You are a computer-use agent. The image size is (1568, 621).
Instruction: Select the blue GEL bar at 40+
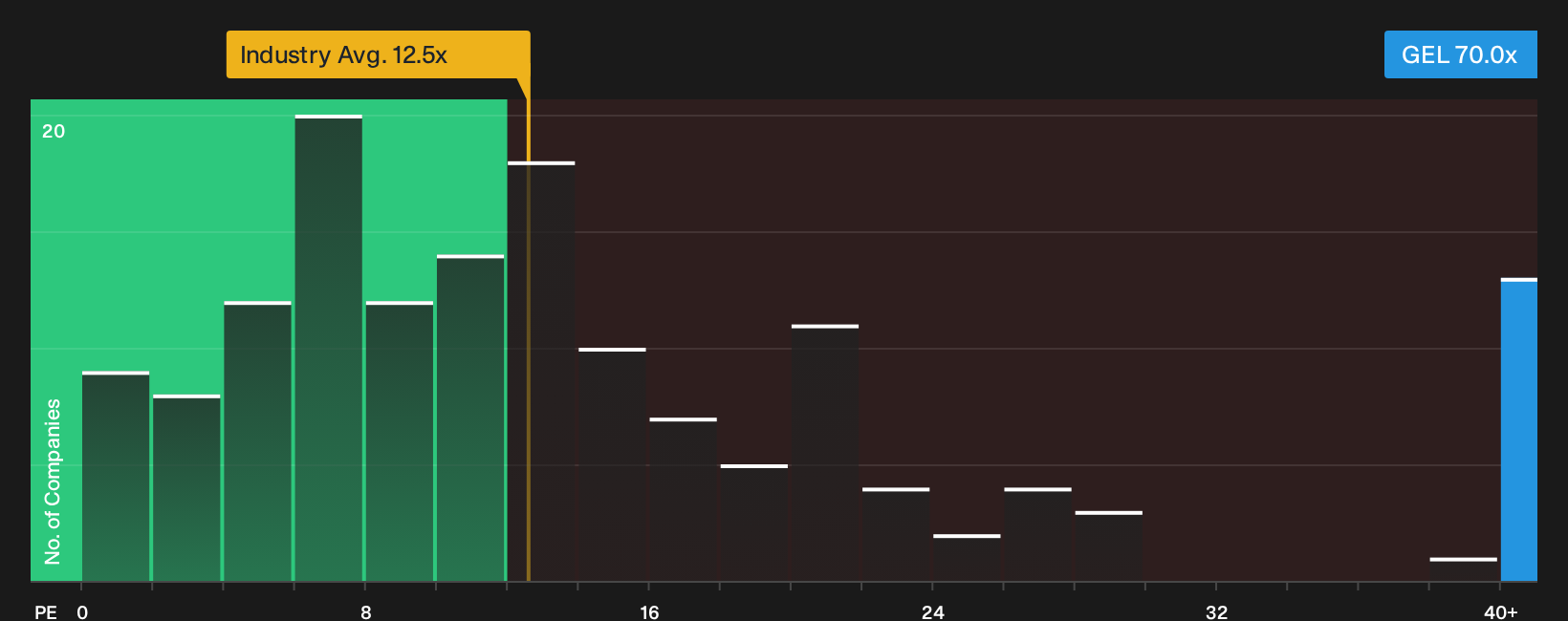point(1519,430)
